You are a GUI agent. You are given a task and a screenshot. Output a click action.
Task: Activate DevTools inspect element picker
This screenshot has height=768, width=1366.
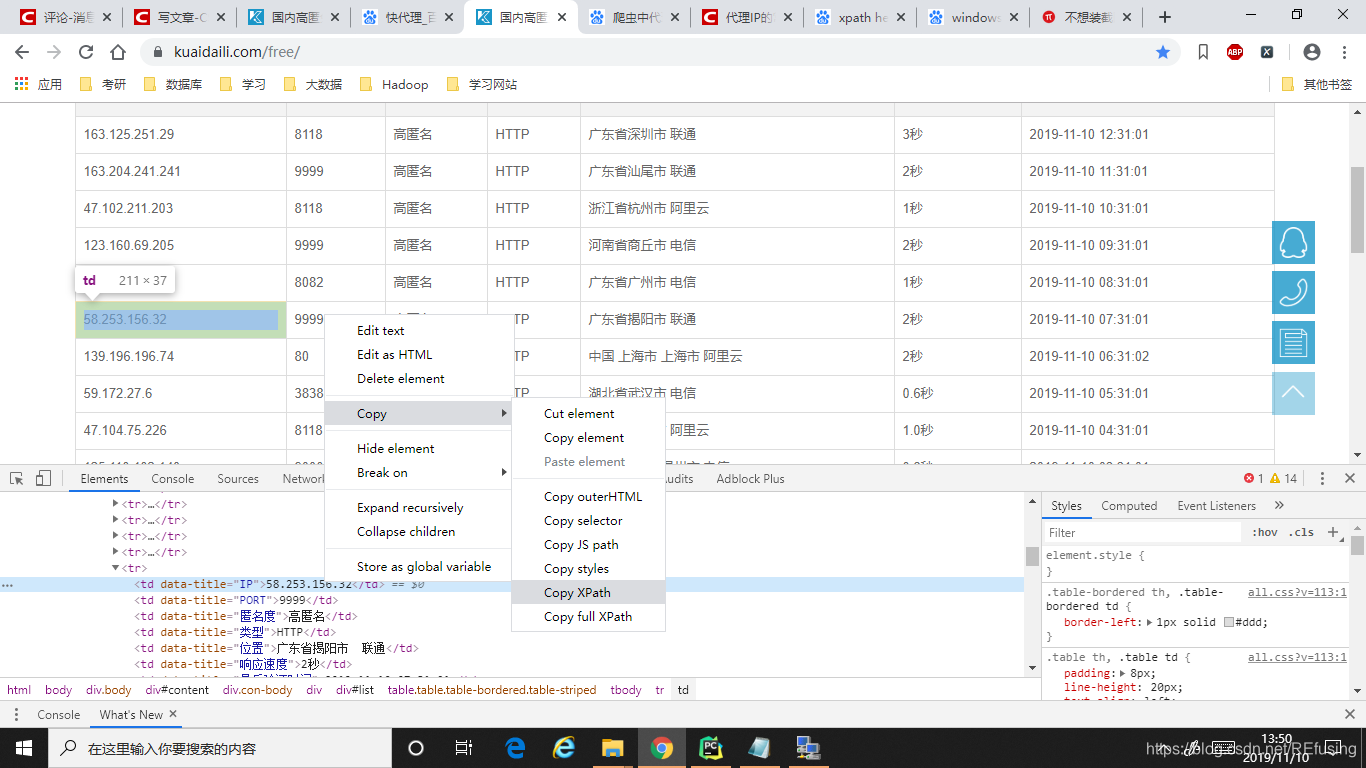[x=17, y=478]
